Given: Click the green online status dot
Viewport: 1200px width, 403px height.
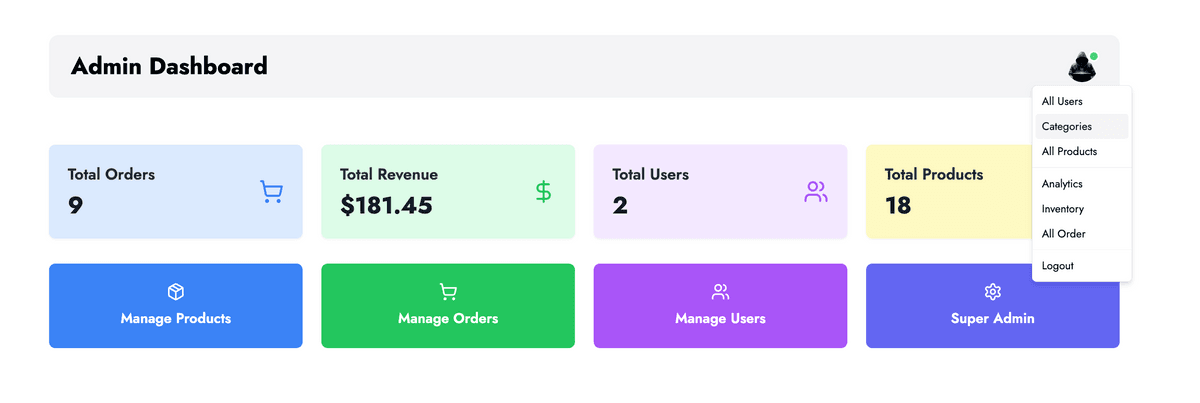Looking at the screenshot, I should click(1094, 56).
